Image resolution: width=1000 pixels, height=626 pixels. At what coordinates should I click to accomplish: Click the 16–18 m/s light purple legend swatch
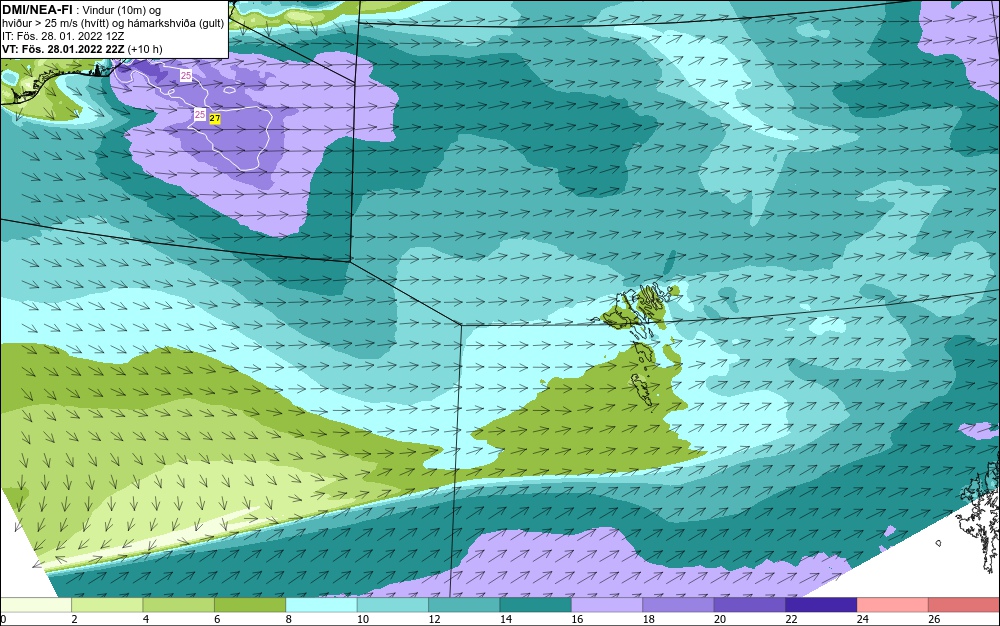pyautogui.click(x=607, y=605)
